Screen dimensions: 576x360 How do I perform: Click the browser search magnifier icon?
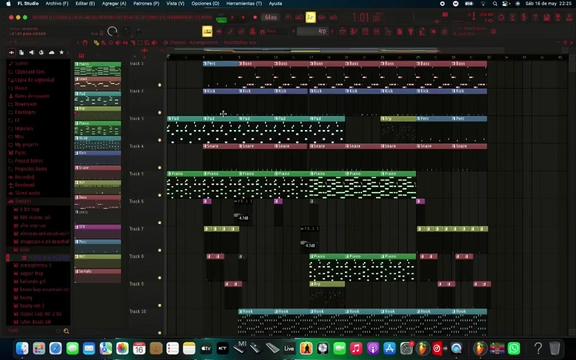[66, 331]
